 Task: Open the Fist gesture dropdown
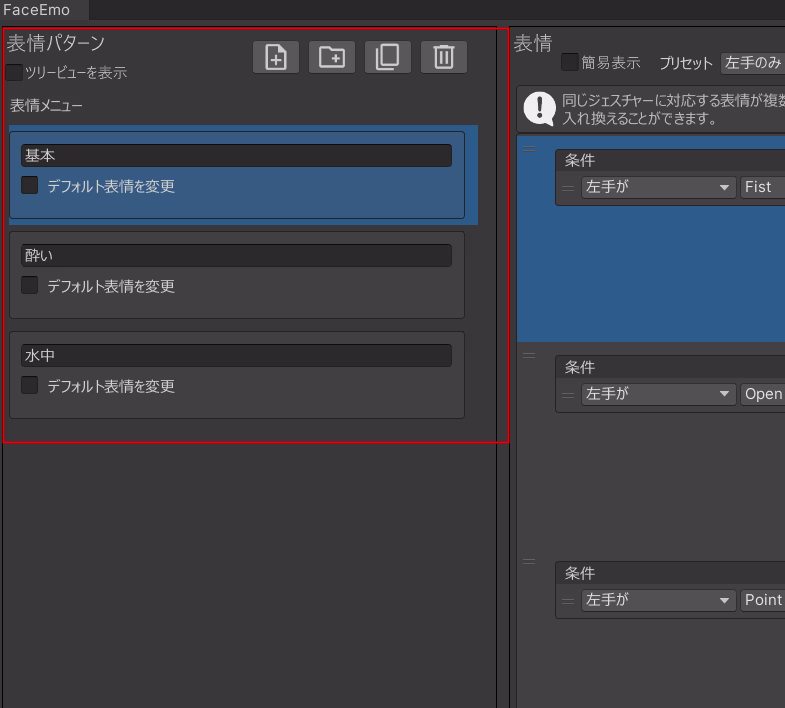click(x=762, y=187)
